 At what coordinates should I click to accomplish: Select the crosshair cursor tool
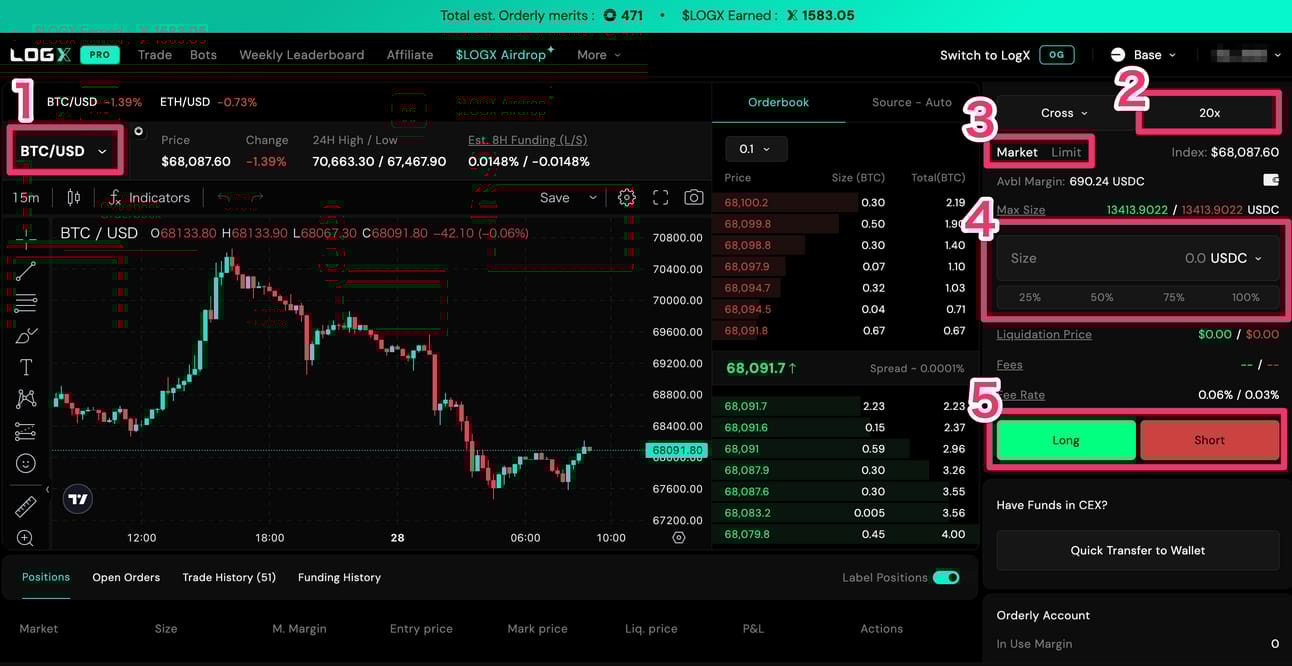pos(26,235)
